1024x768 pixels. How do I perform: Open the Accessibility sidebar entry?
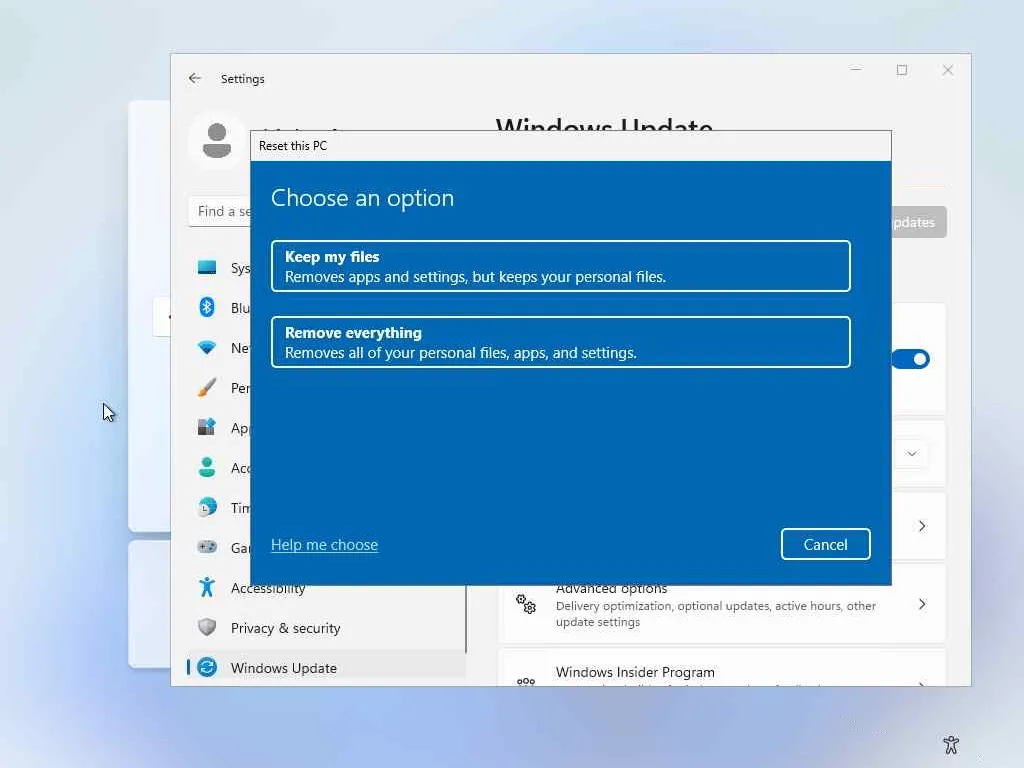(x=327, y=588)
